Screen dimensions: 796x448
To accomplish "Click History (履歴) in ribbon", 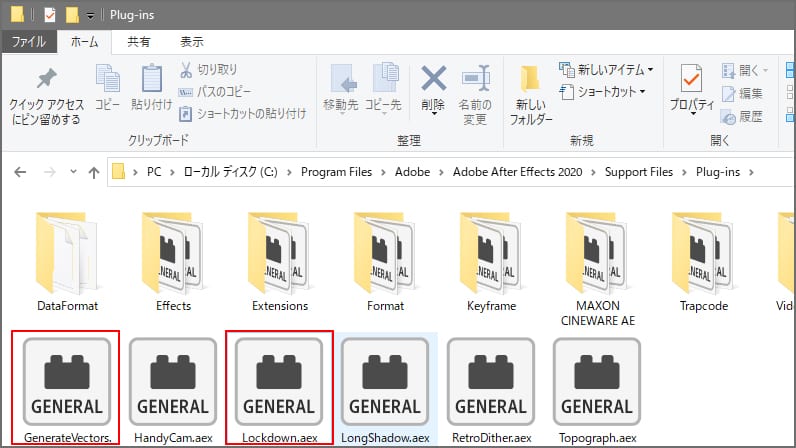I will click(x=742, y=117).
